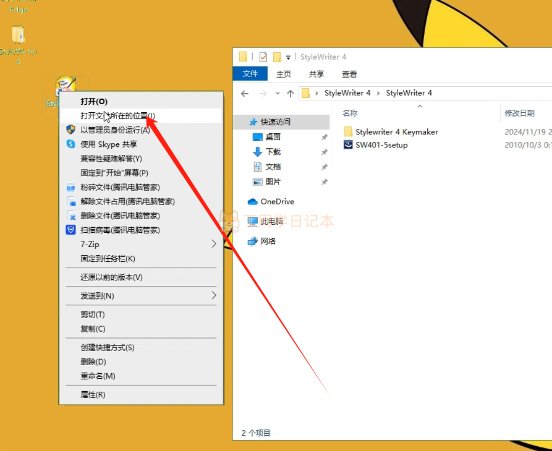Select 文档 in the navigation pane

click(x=273, y=167)
